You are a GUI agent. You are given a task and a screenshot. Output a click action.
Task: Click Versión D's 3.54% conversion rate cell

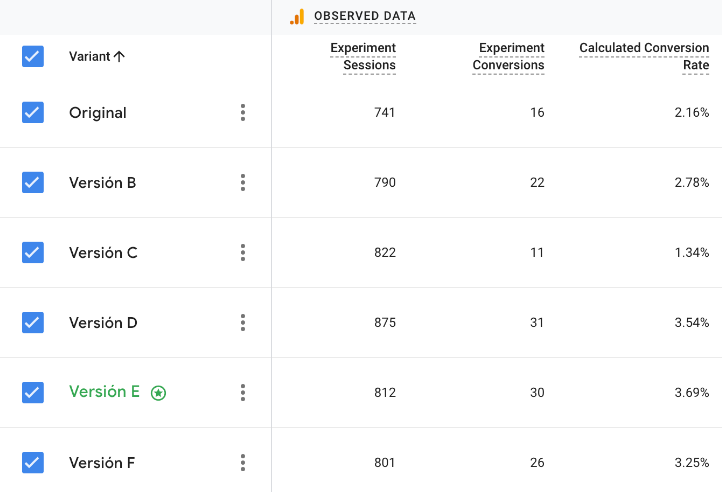[x=691, y=323]
